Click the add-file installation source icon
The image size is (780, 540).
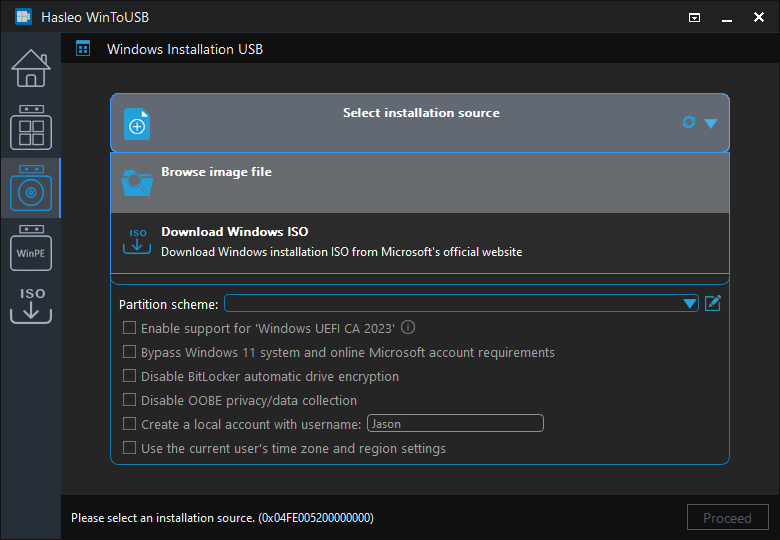(137, 124)
